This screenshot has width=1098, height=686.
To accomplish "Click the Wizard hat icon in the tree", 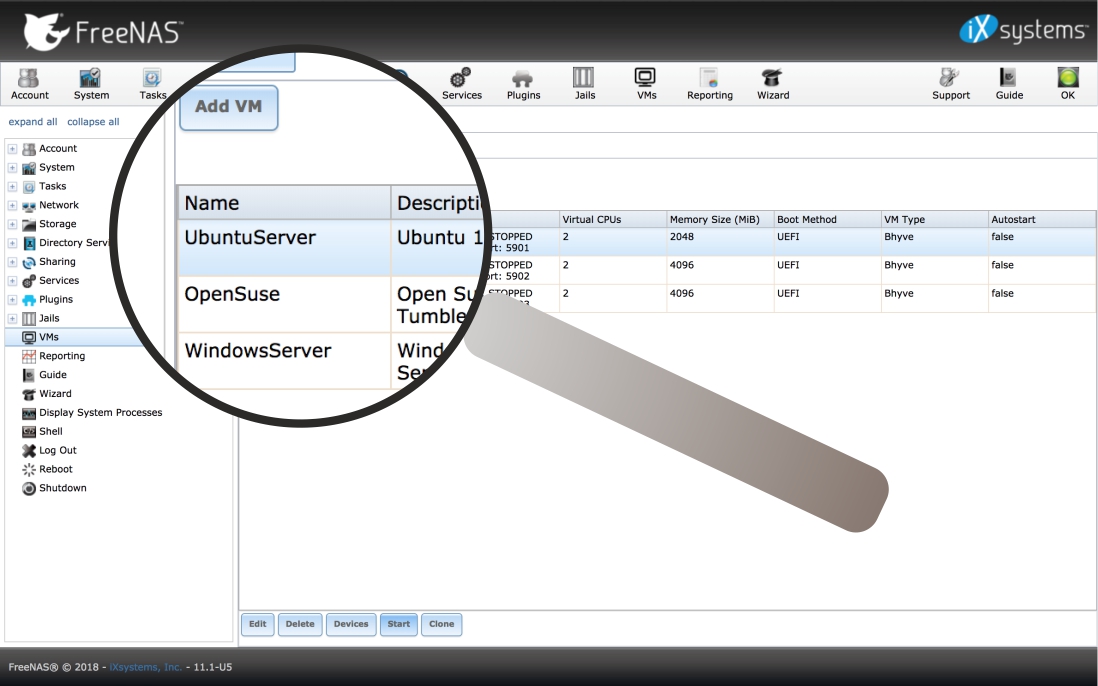I will click(x=29, y=394).
